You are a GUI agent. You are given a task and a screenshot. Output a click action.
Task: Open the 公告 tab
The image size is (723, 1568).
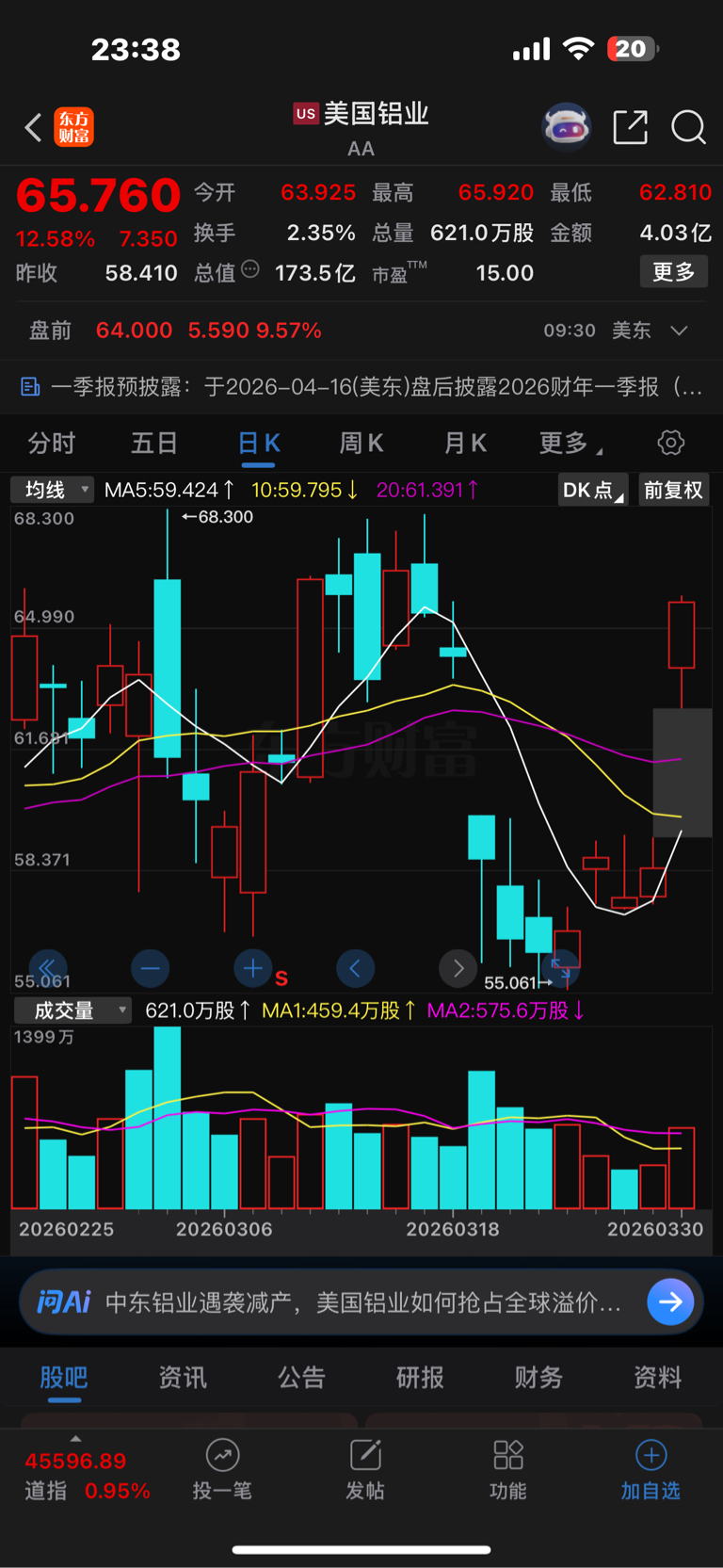(301, 1378)
